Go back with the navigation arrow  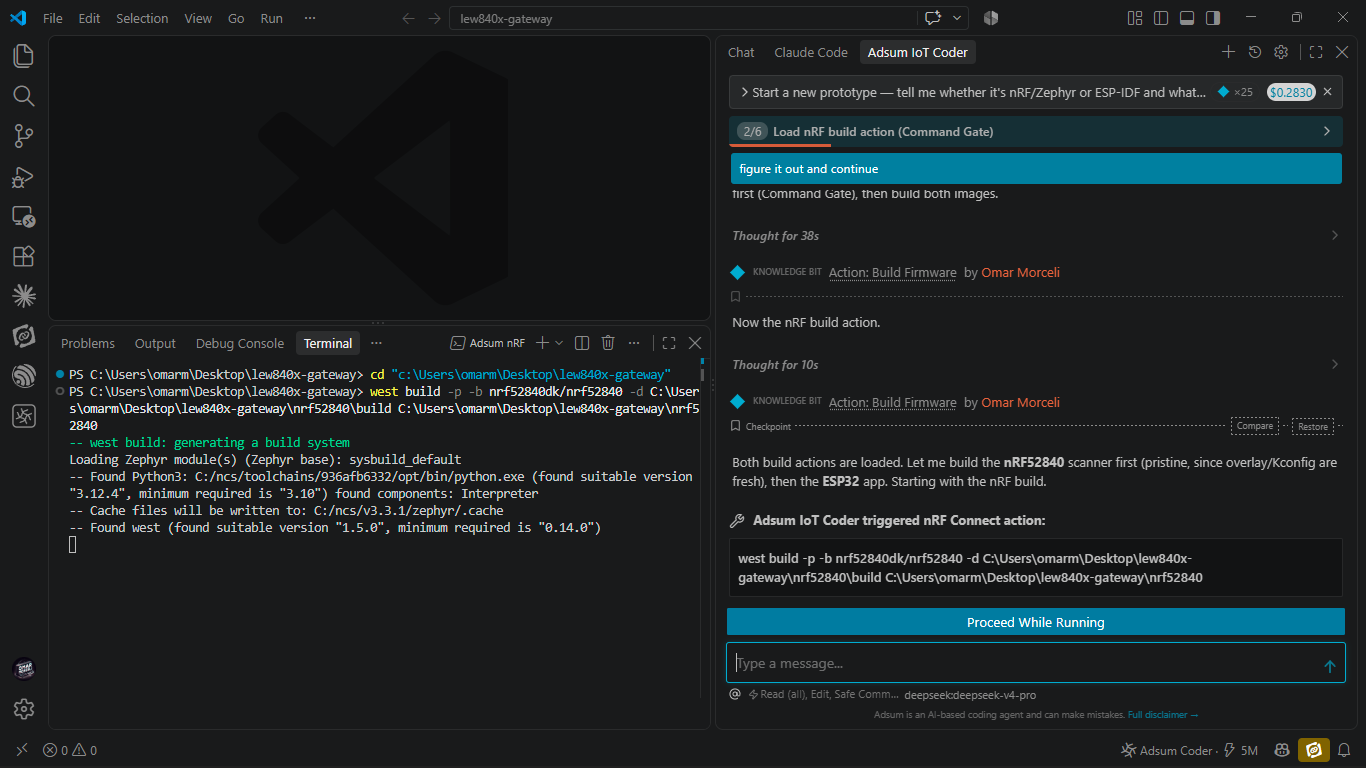[x=408, y=18]
